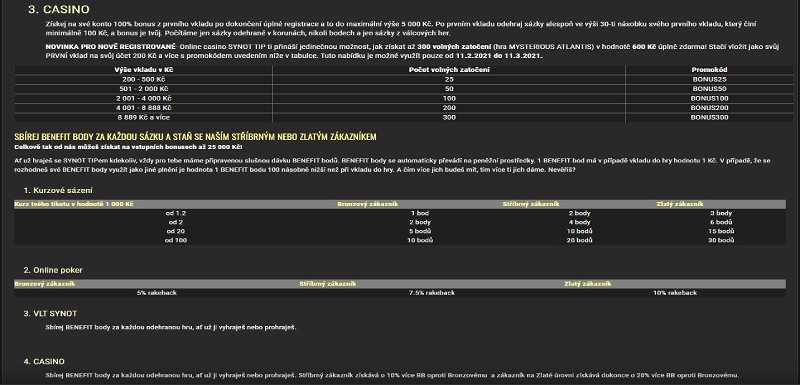Click the "Kurz tvého tiketu v hodnotě 1 000 Kč" header
Image resolution: width=800 pixels, height=385 pixels.
74,204
